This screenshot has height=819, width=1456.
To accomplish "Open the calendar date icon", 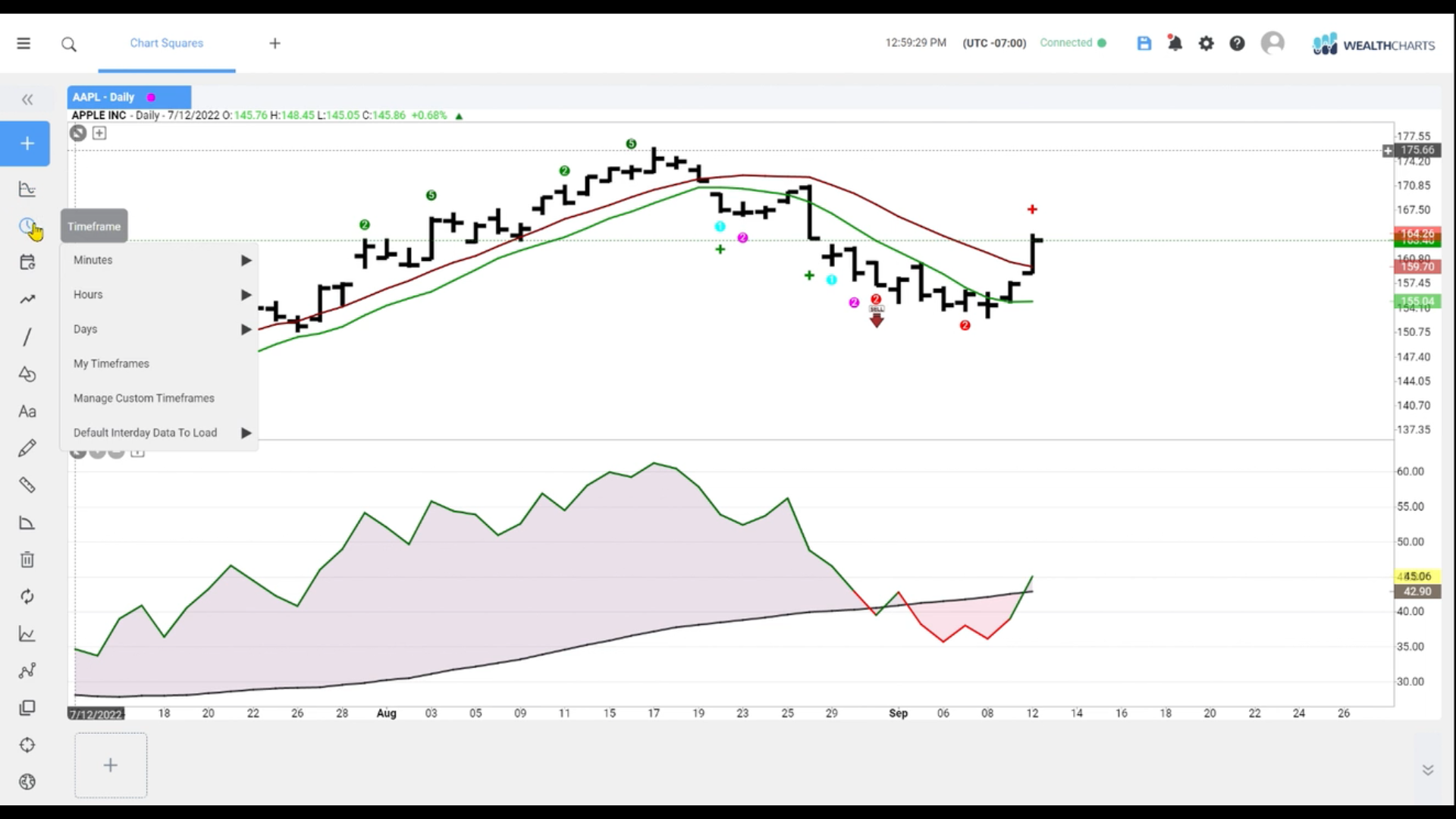I will [27, 262].
